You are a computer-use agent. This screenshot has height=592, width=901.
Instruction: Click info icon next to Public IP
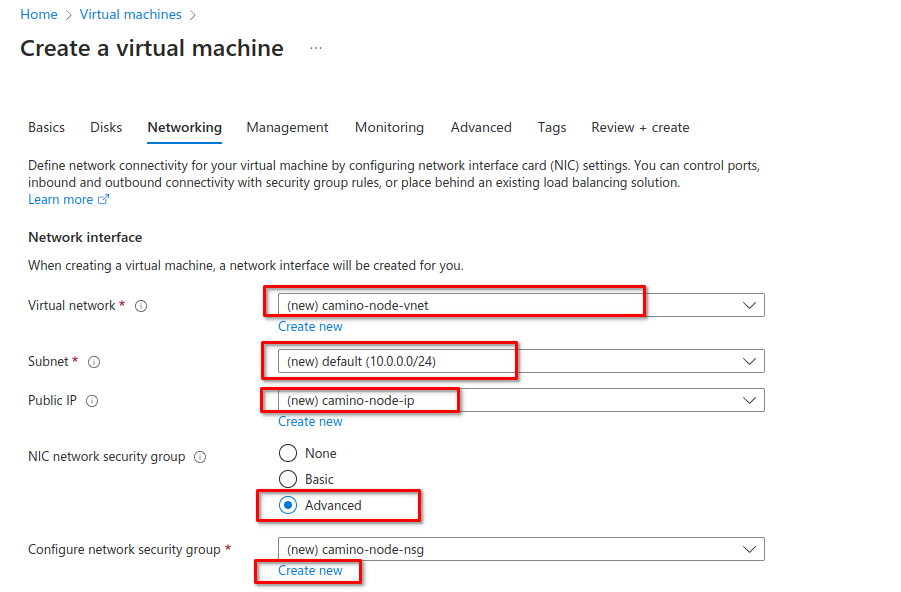click(x=92, y=401)
